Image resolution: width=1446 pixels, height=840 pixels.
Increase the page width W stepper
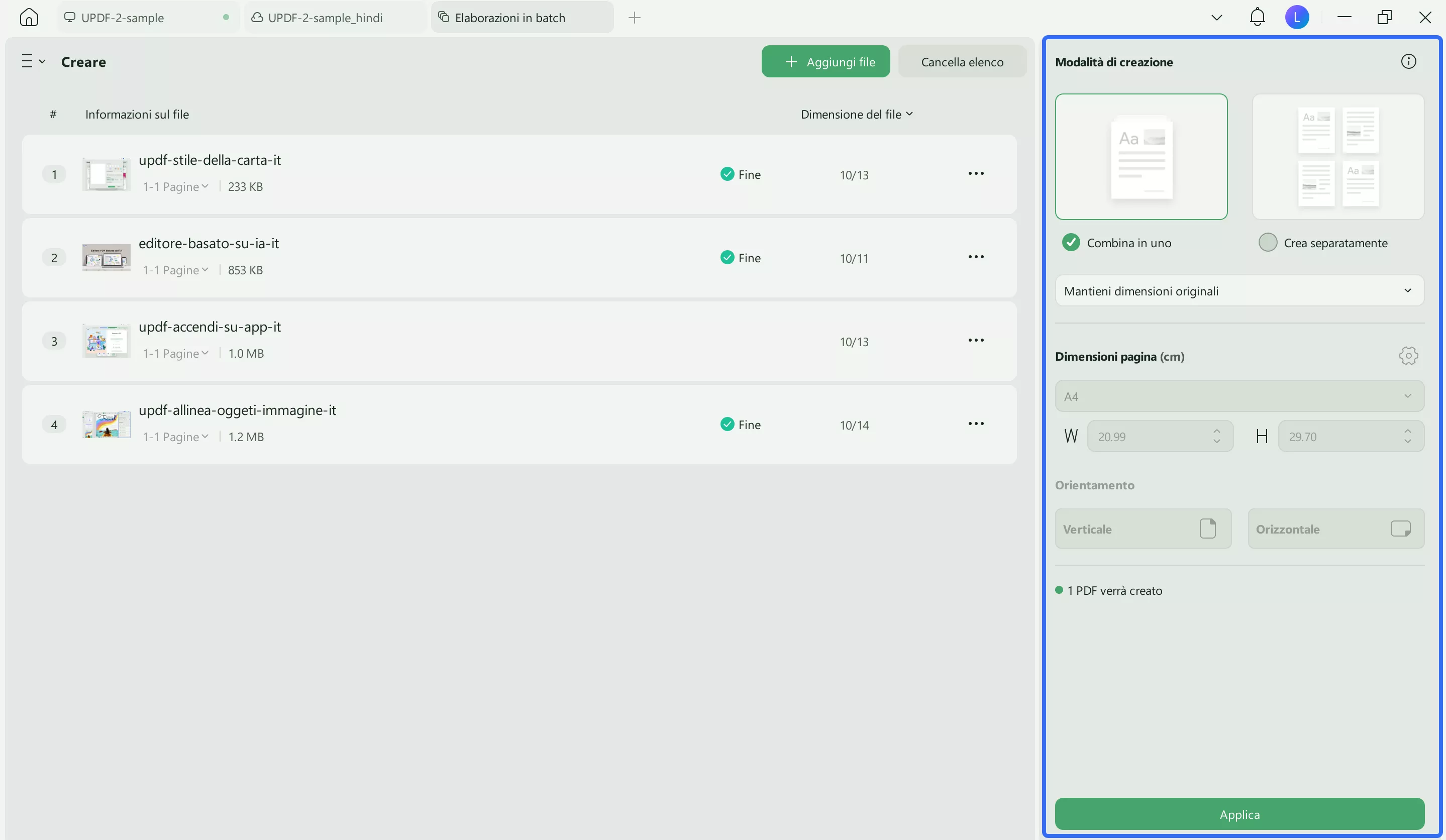(1216, 431)
